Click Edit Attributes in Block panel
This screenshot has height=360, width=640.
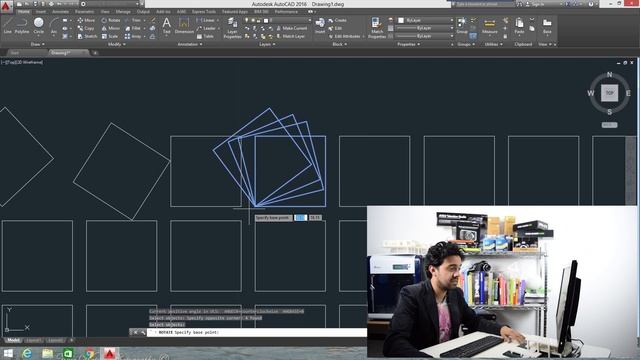(x=344, y=36)
